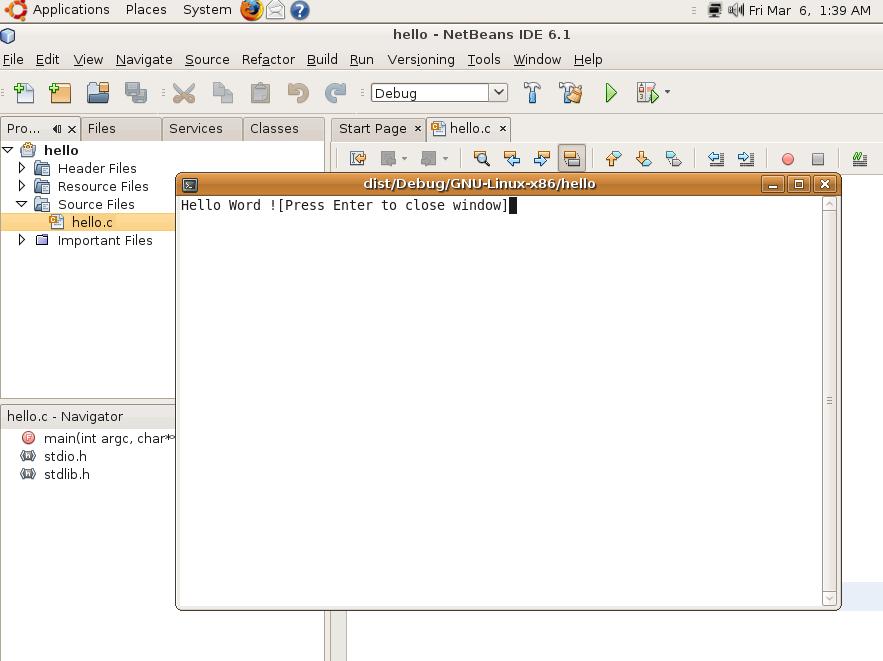Open the Build menu
The image size is (883, 661).
coord(322,60)
